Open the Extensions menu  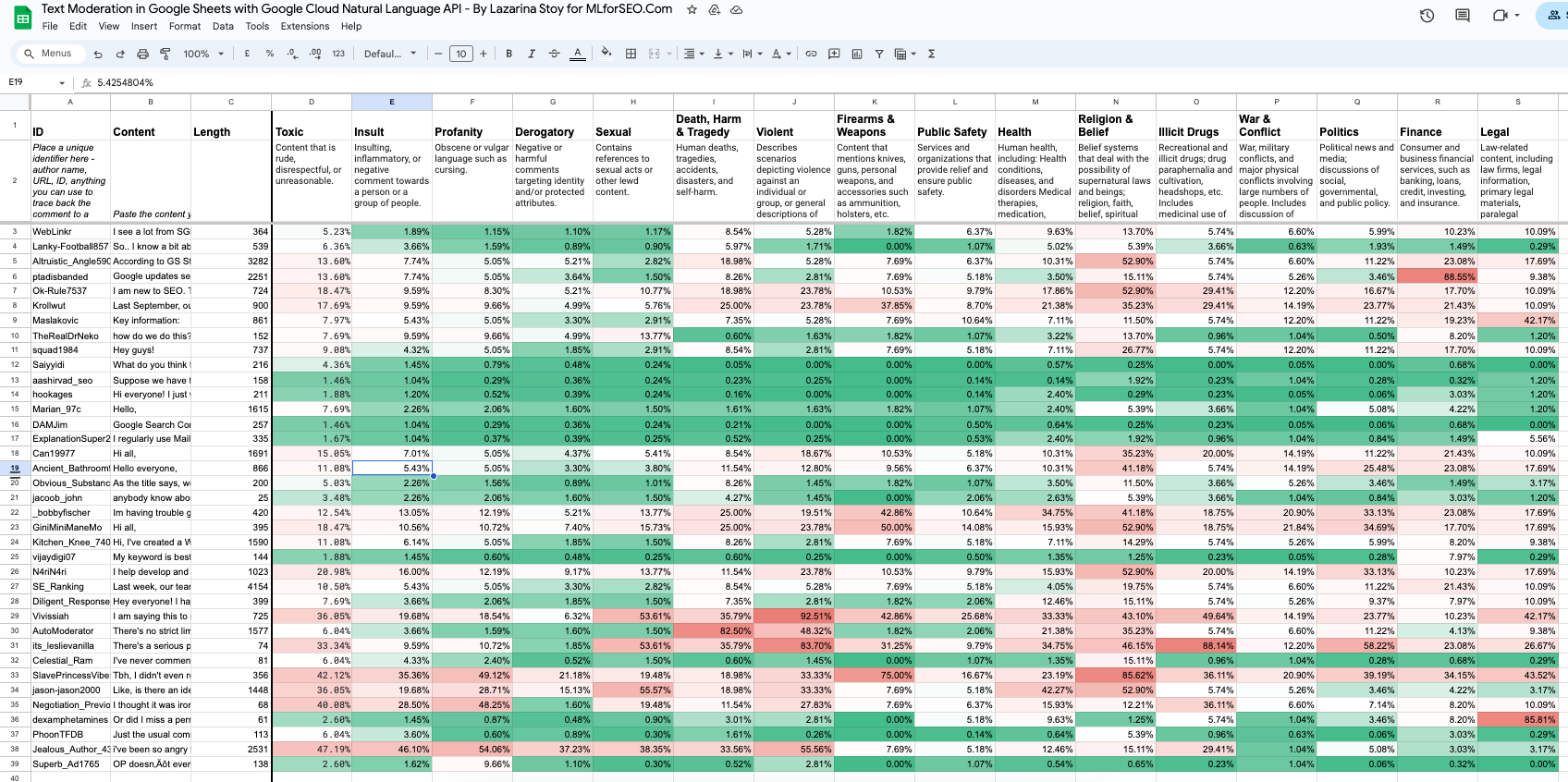[x=305, y=26]
